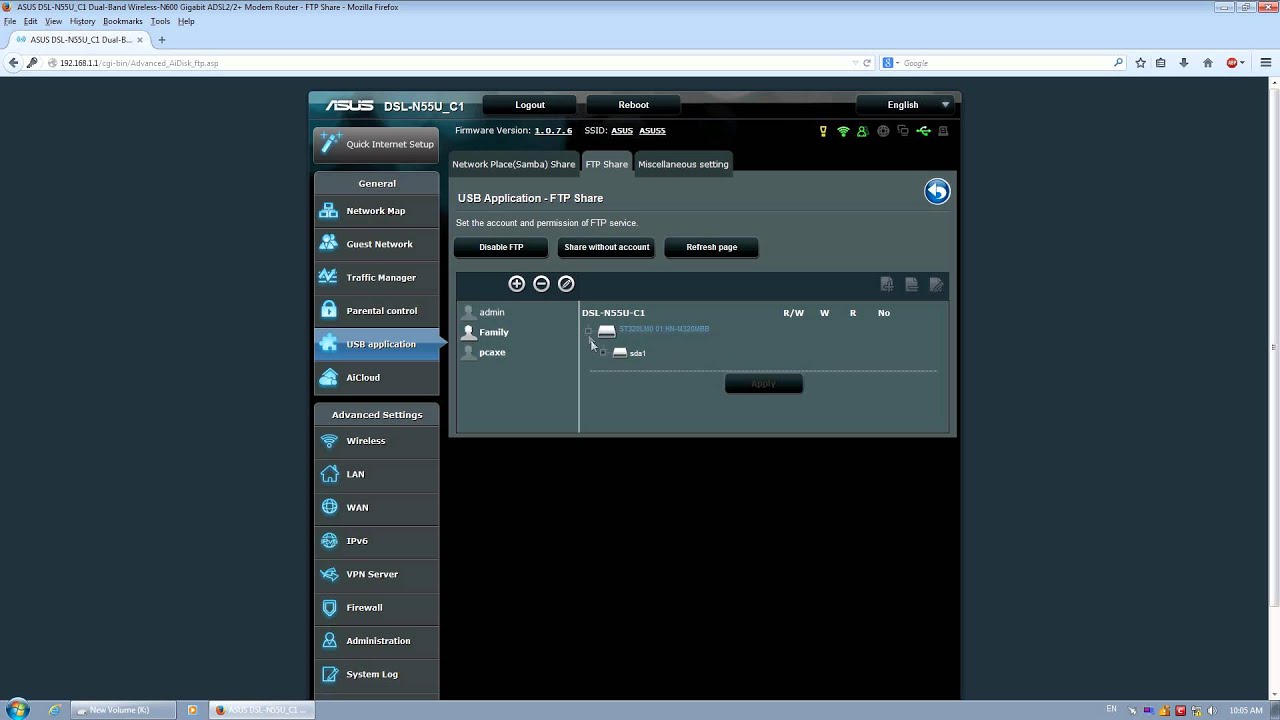Click firmware version 1.0.7.6 link
The height and width of the screenshot is (720, 1280).
553,131
